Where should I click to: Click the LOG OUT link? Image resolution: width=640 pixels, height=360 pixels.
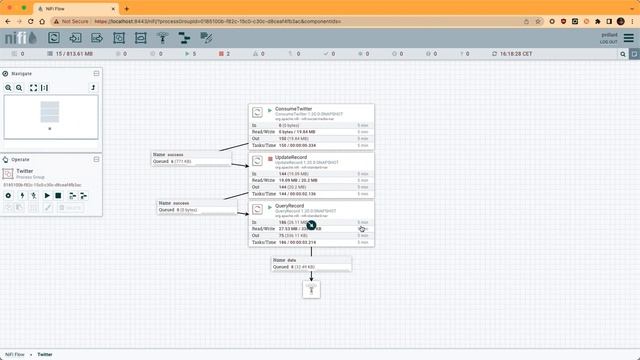tap(609, 42)
